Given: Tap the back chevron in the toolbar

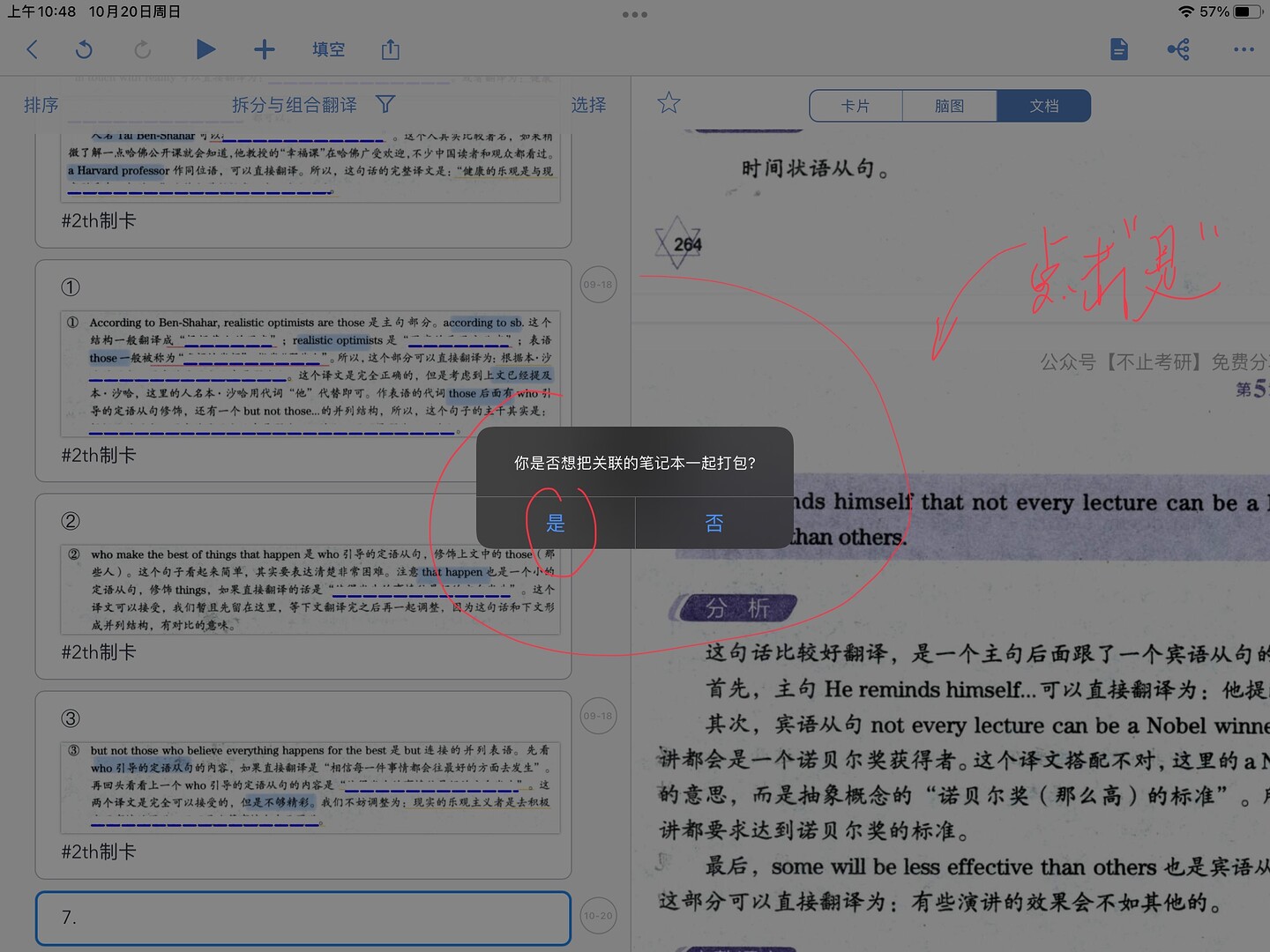Looking at the screenshot, I should pyautogui.click(x=33, y=49).
